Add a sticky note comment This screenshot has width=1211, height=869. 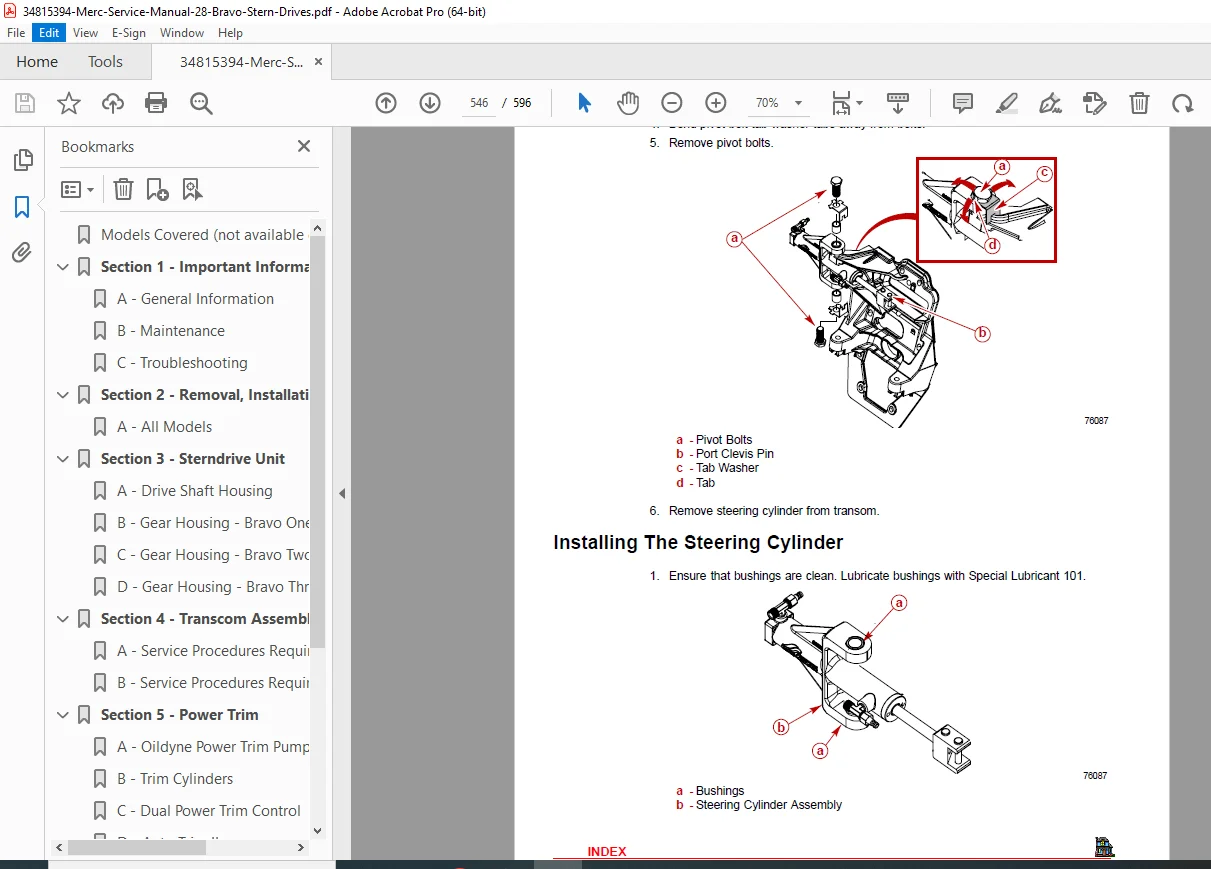(x=963, y=103)
